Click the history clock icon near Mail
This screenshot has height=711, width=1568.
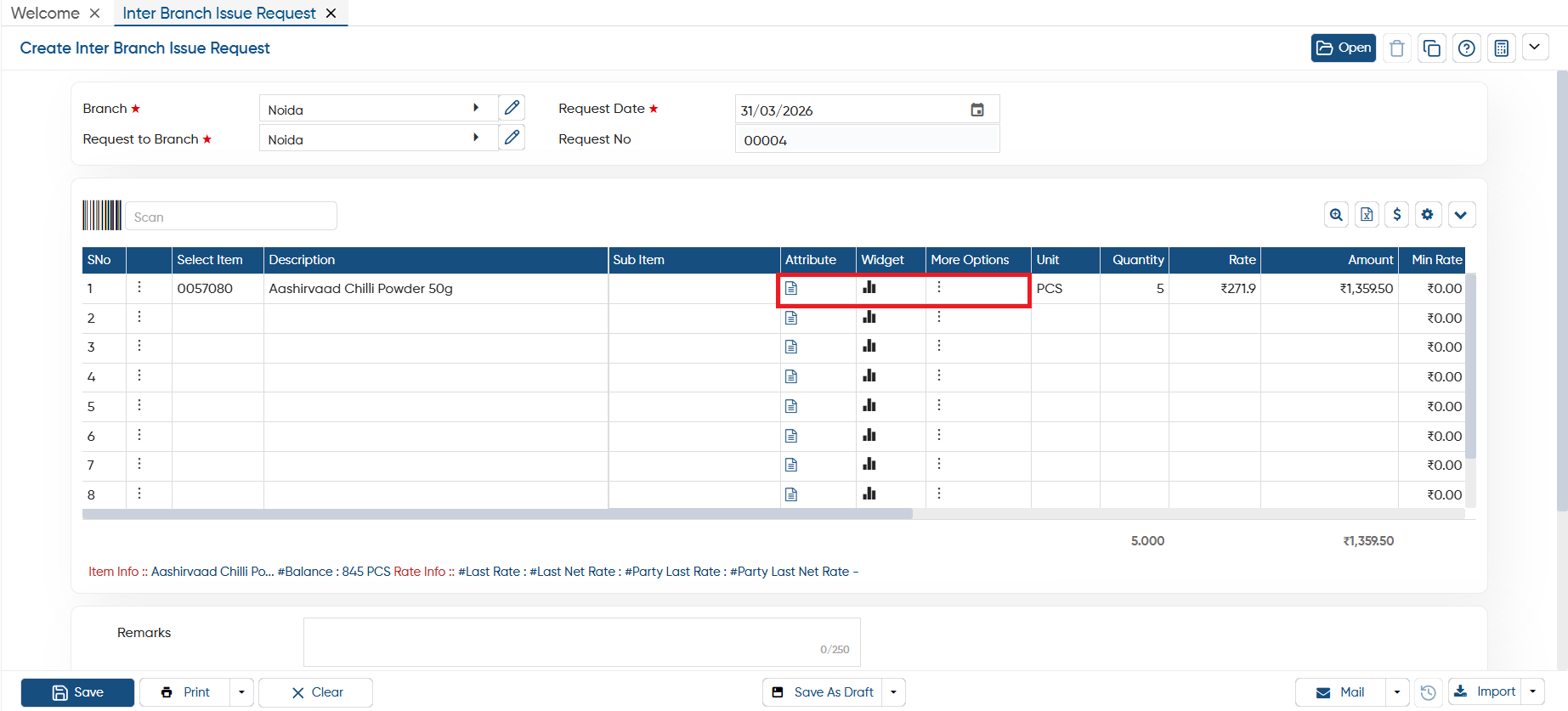click(1428, 692)
